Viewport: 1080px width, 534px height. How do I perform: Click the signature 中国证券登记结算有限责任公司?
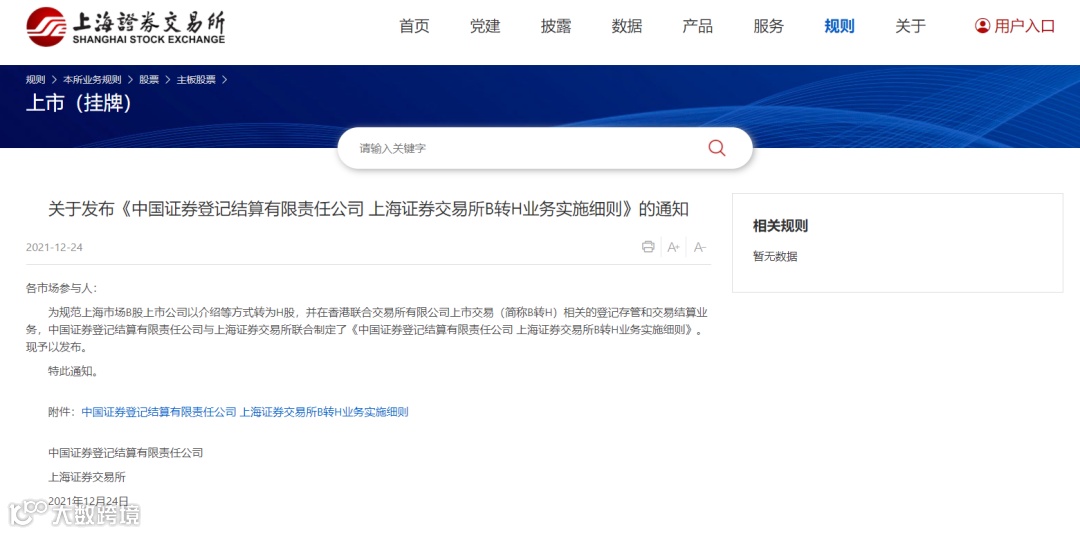pyautogui.click(x=126, y=453)
